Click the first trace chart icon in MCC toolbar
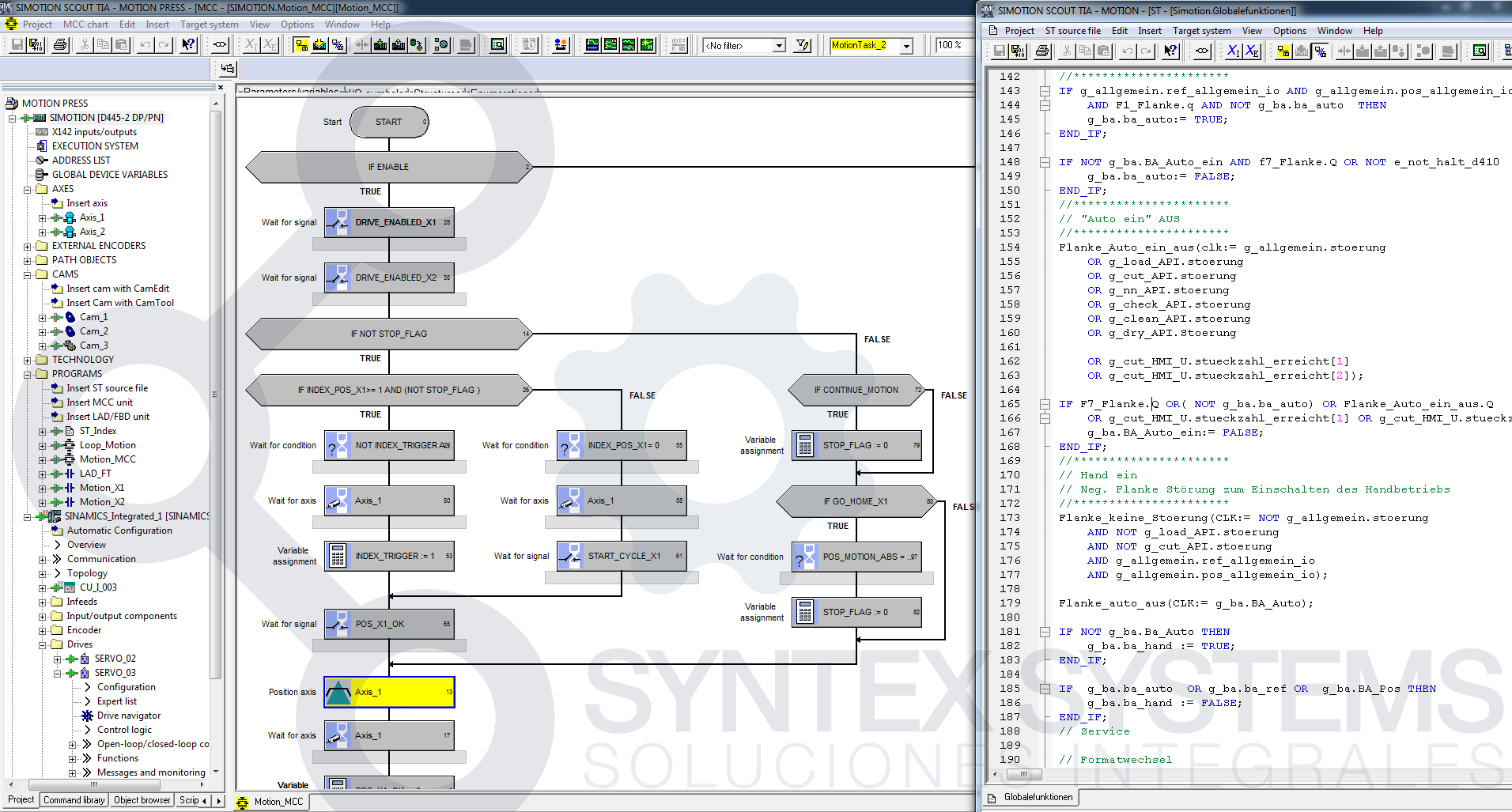 592,45
